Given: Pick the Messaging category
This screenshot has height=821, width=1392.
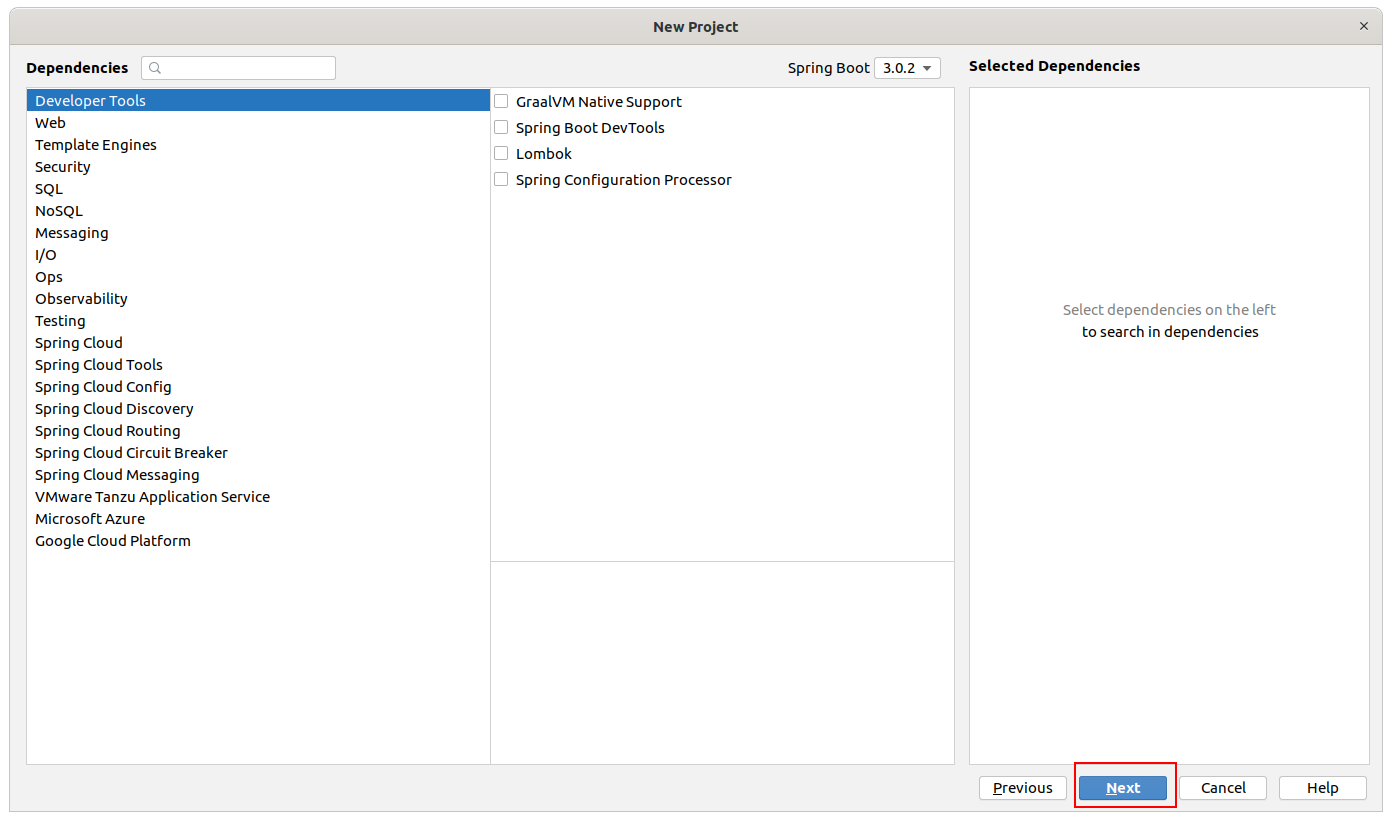Looking at the screenshot, I should point(72,233).
